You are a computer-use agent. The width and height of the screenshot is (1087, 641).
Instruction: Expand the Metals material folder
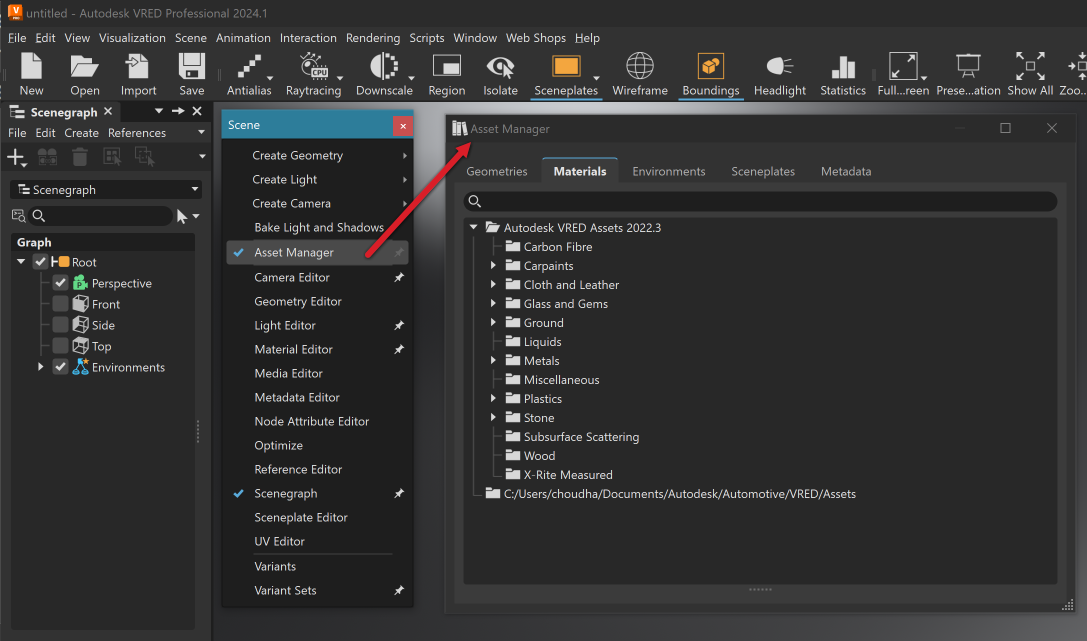tap(493, 360)
